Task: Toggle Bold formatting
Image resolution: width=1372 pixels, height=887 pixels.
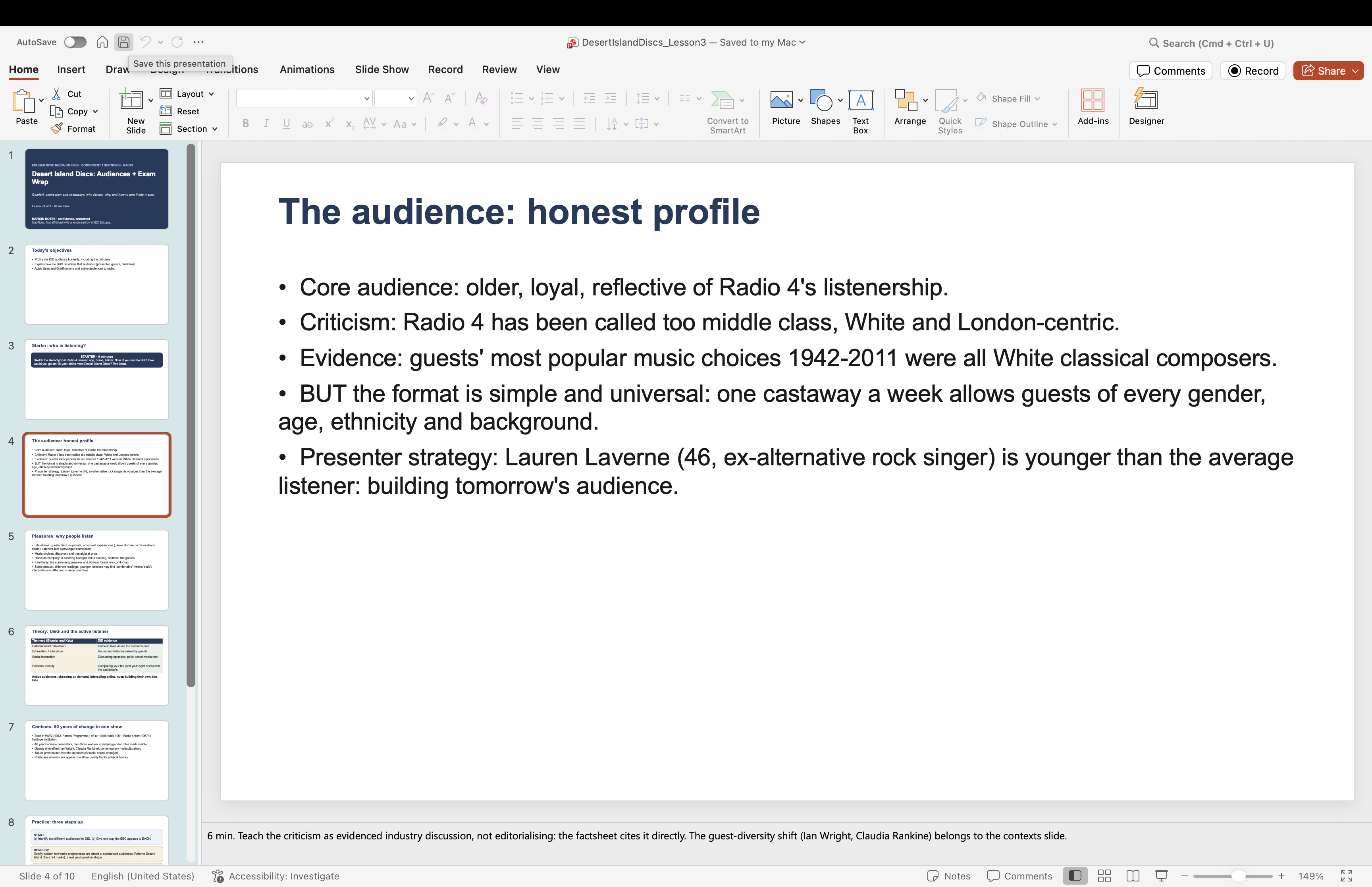Action: coord(246,123)
